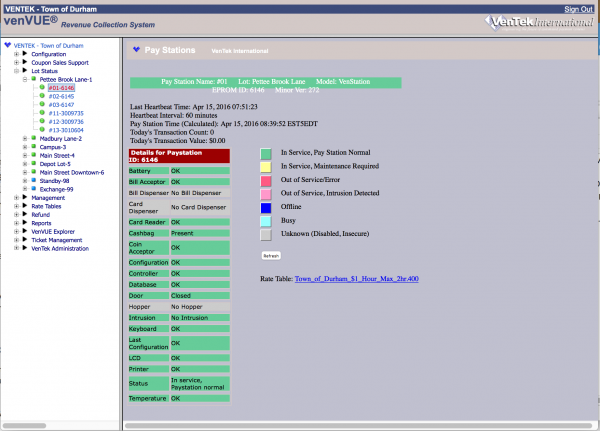
Task: Open the Reports tree entry
Action: pyautogui.click(x=41, y=223)
